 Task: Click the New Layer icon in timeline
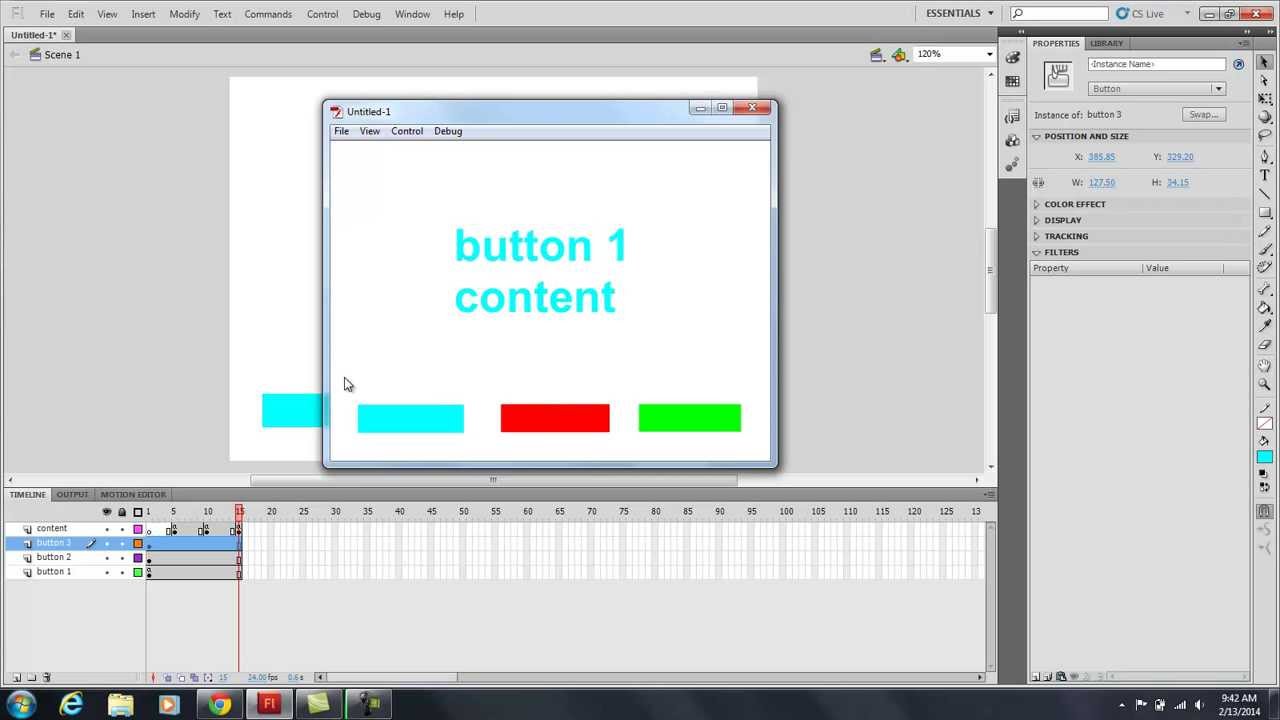[16, 678]
